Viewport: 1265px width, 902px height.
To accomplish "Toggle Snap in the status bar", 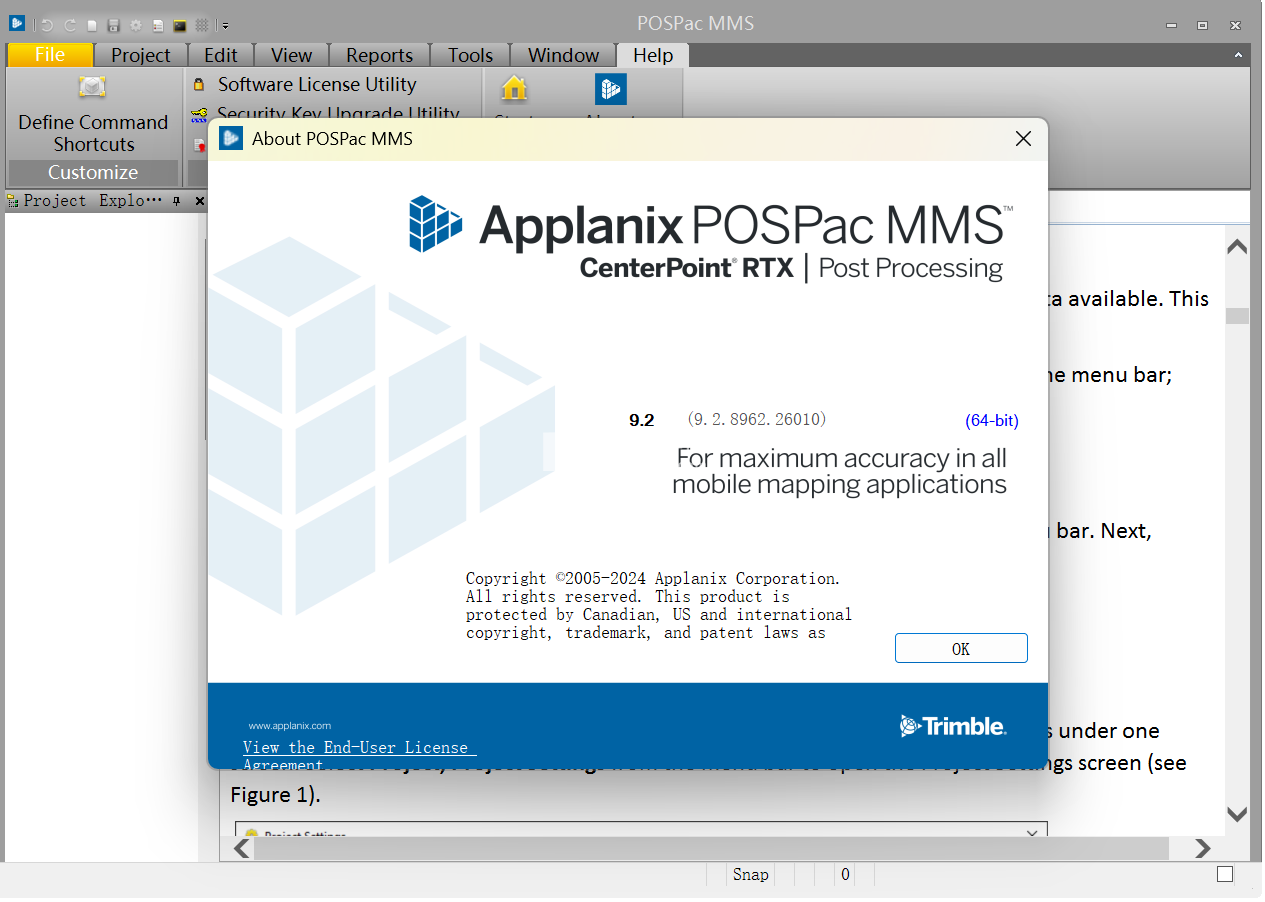I will coord(750,875).
